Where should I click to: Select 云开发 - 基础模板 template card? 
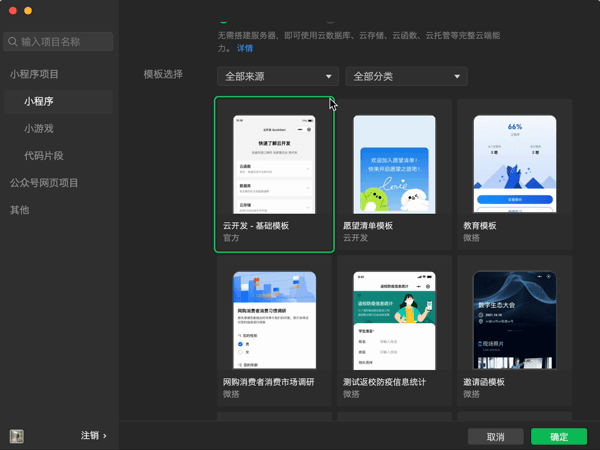click(x=274, y=174)
